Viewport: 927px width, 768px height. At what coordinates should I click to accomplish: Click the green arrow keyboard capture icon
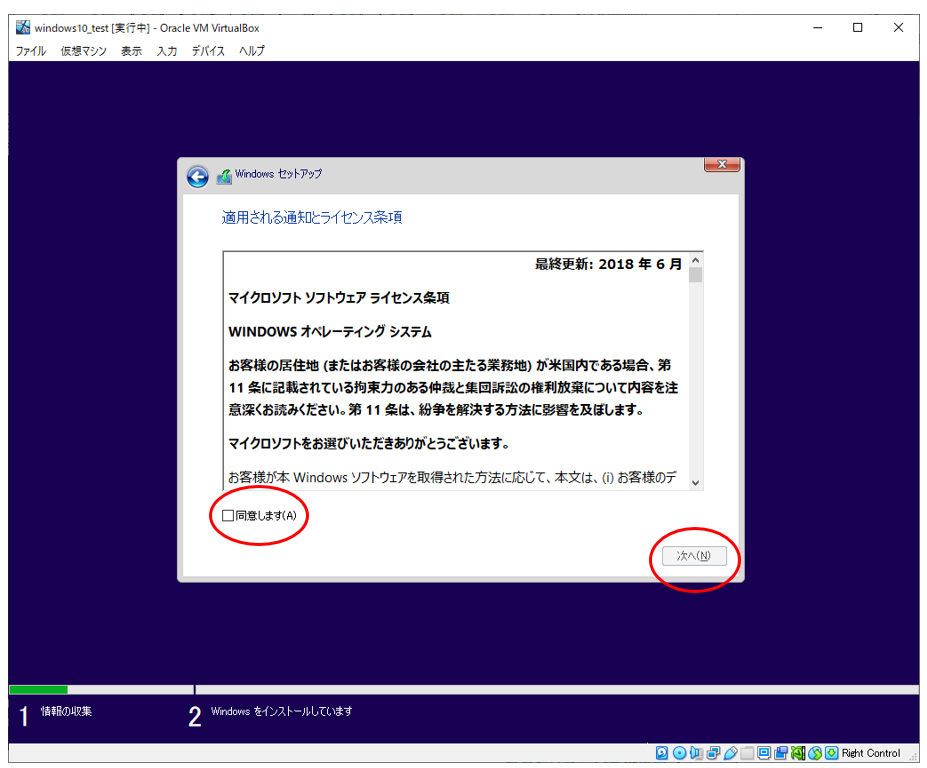pyautogui.click(x=832, y=753)
